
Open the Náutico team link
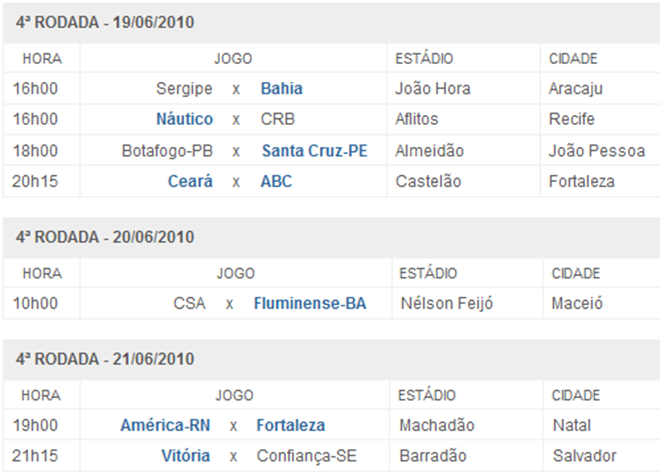tap(184, 119)
